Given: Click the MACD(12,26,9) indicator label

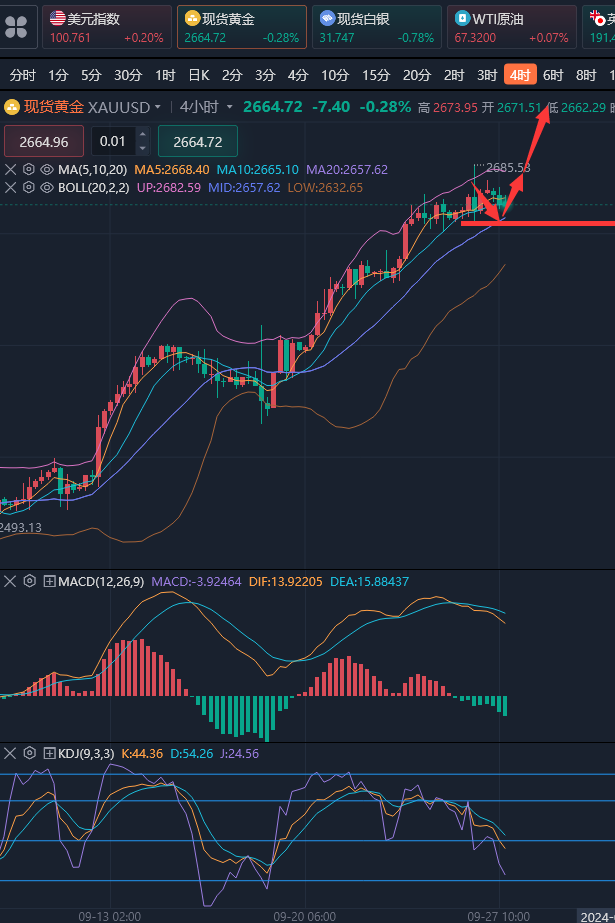Looking at the screenshot, I should [x=101, y=582].
